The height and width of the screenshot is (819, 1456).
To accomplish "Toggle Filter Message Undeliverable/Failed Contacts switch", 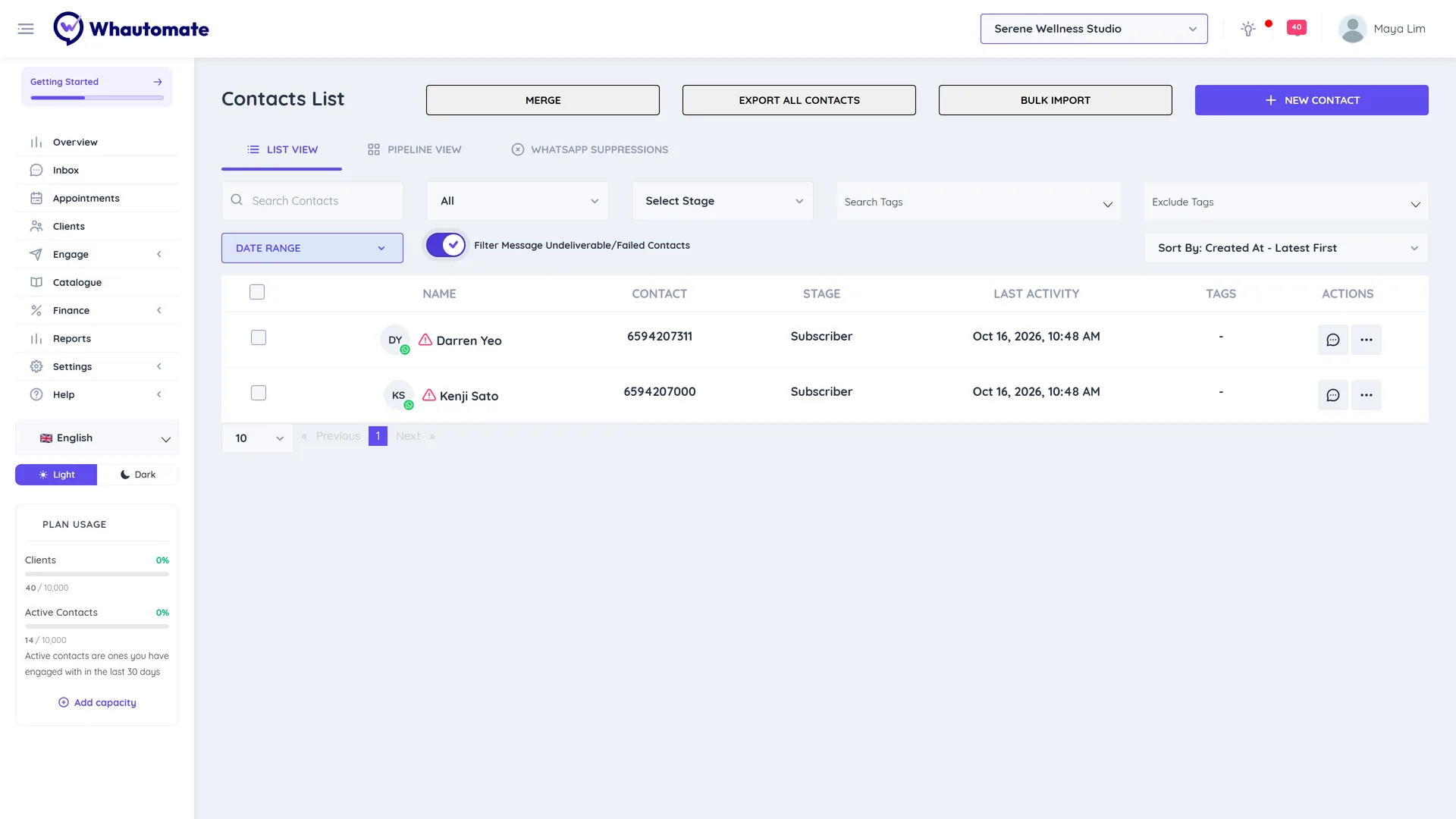I will [445, 245].
